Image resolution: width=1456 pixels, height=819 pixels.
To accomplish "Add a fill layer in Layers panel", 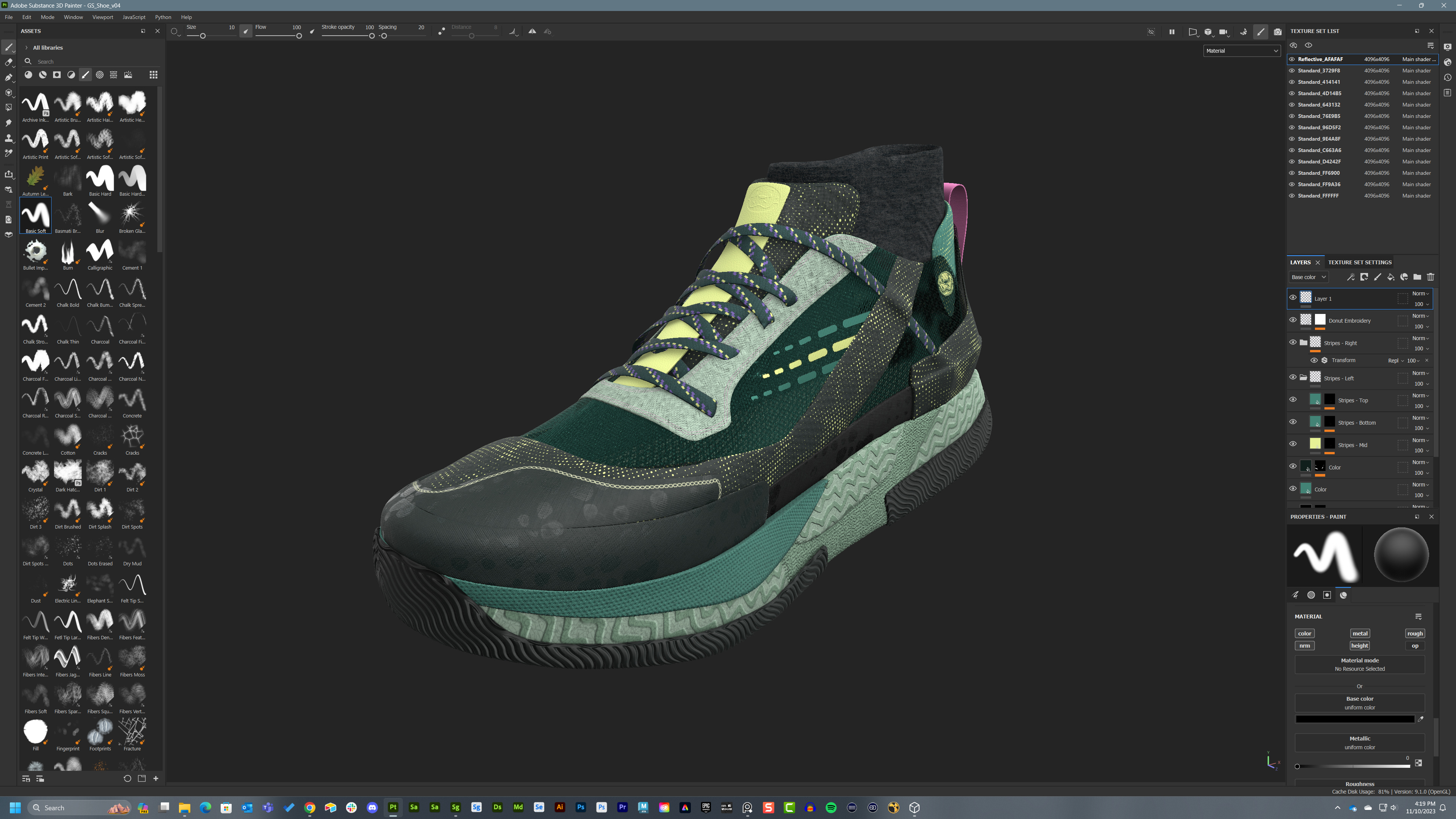I will pos(1390,277).
